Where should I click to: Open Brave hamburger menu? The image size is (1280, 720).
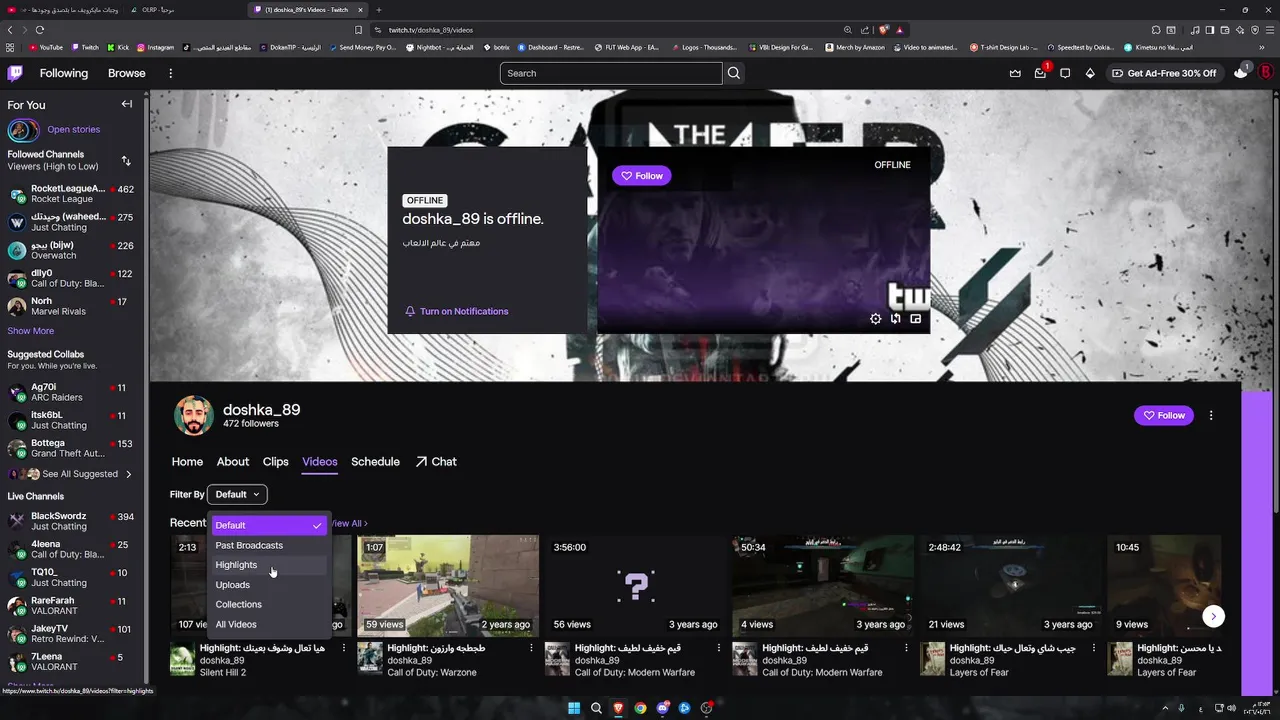coord(1269,30)
